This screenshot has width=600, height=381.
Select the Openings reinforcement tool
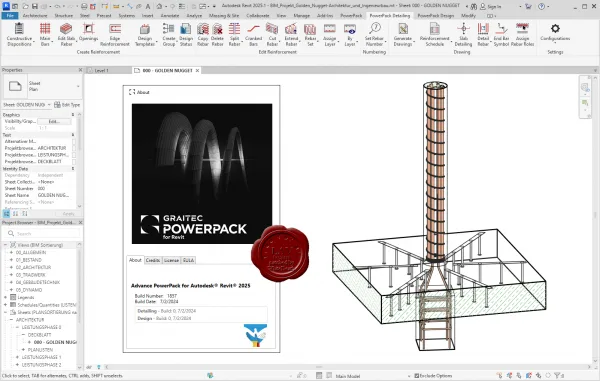[88, 32]
